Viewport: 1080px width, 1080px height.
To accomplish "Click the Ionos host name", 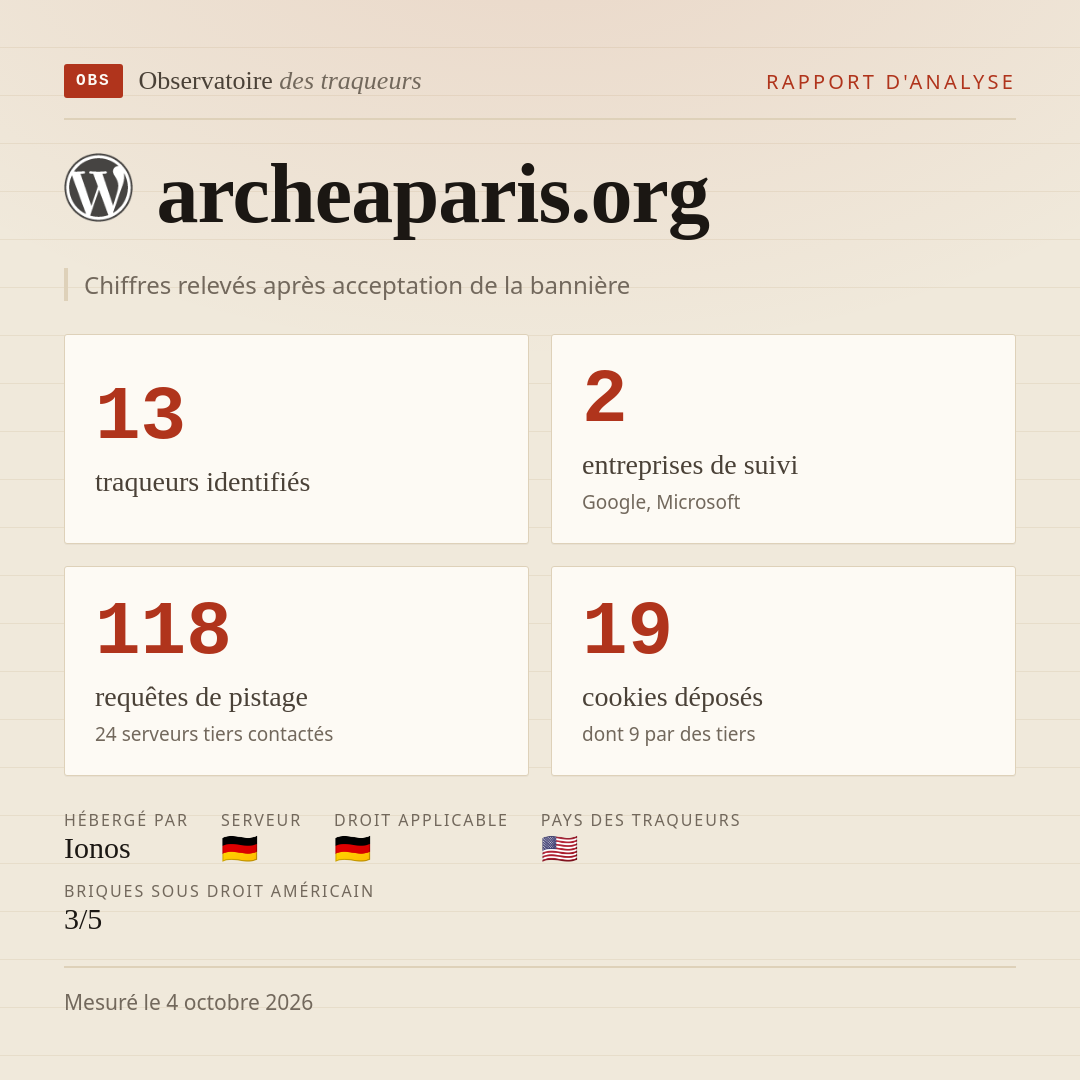I will (97, 849).
